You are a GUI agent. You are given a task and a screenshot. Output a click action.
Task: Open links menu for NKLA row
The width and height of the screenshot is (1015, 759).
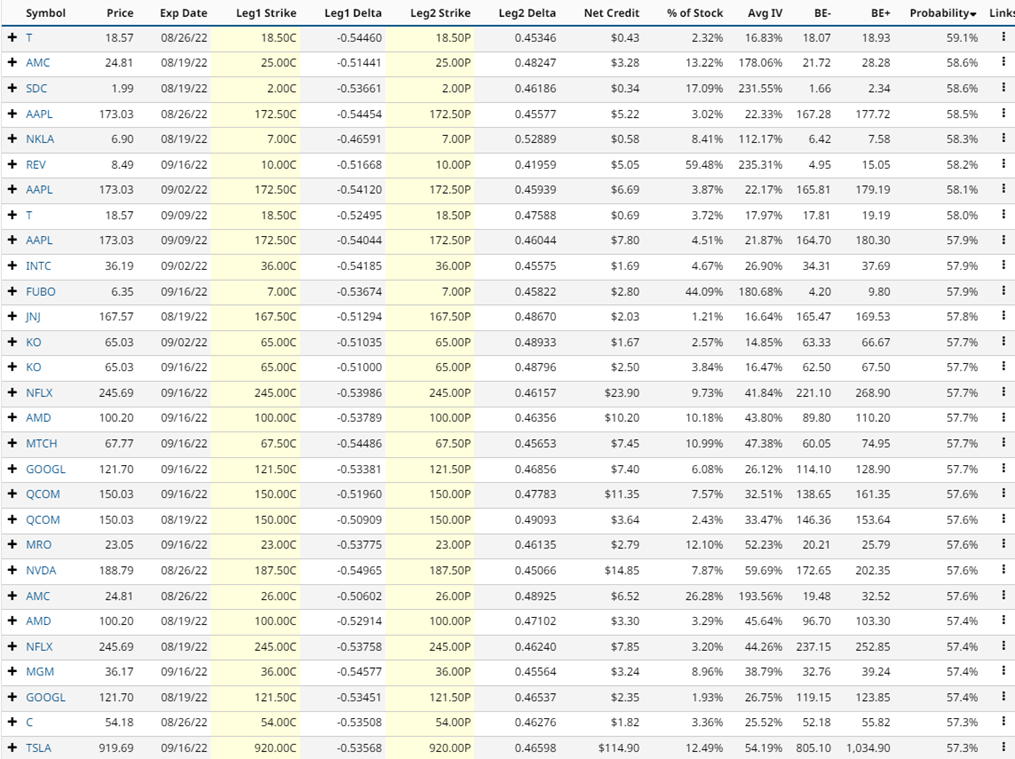click(1003, 138)
